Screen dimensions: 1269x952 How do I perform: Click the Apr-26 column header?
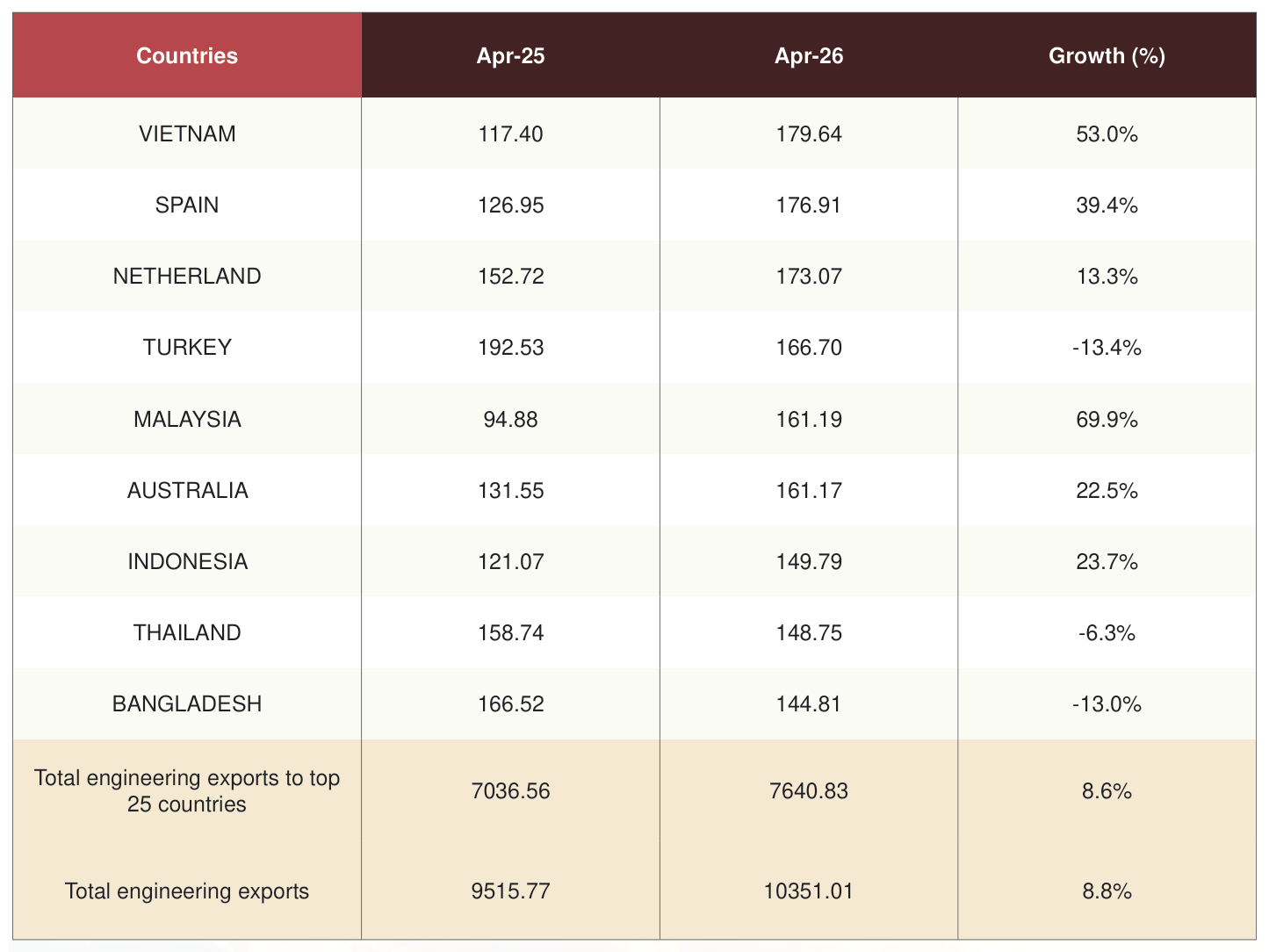pos(809,55)
